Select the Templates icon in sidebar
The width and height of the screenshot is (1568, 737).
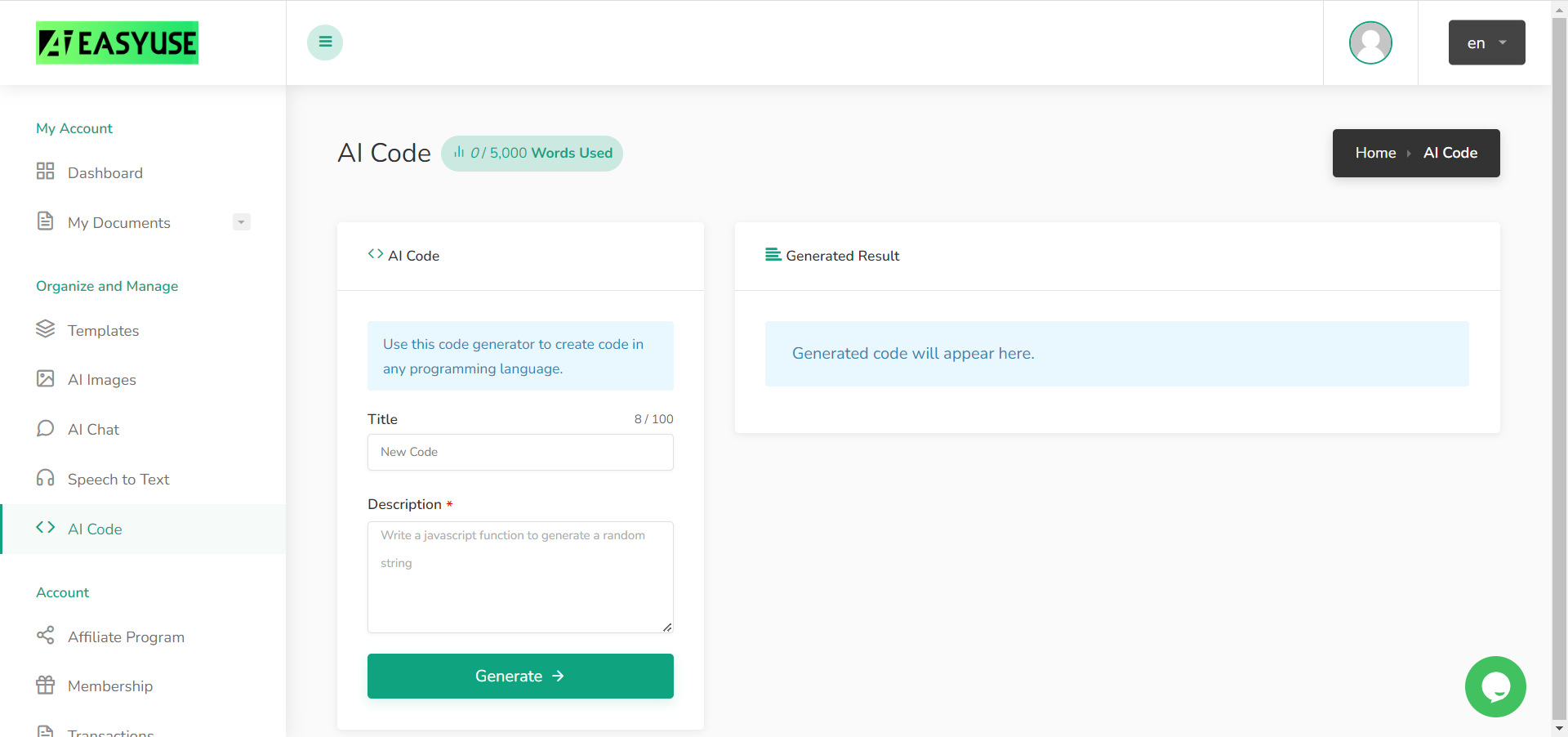click(46, 330)
